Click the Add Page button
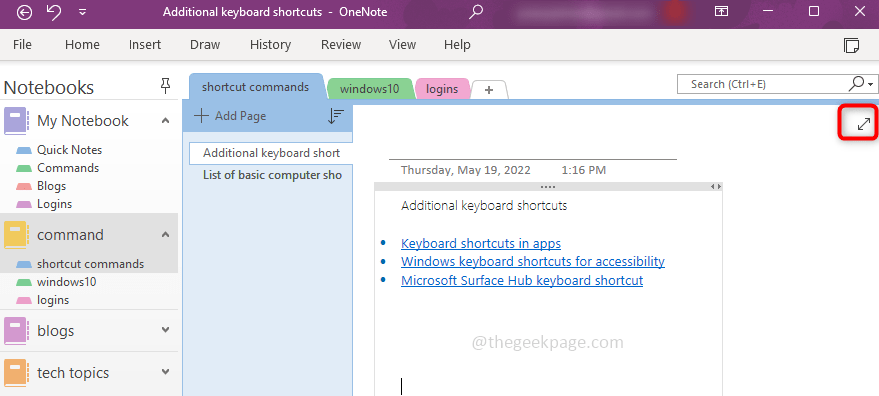This screenshot has height=396, width=879. [x=230, y=116]
